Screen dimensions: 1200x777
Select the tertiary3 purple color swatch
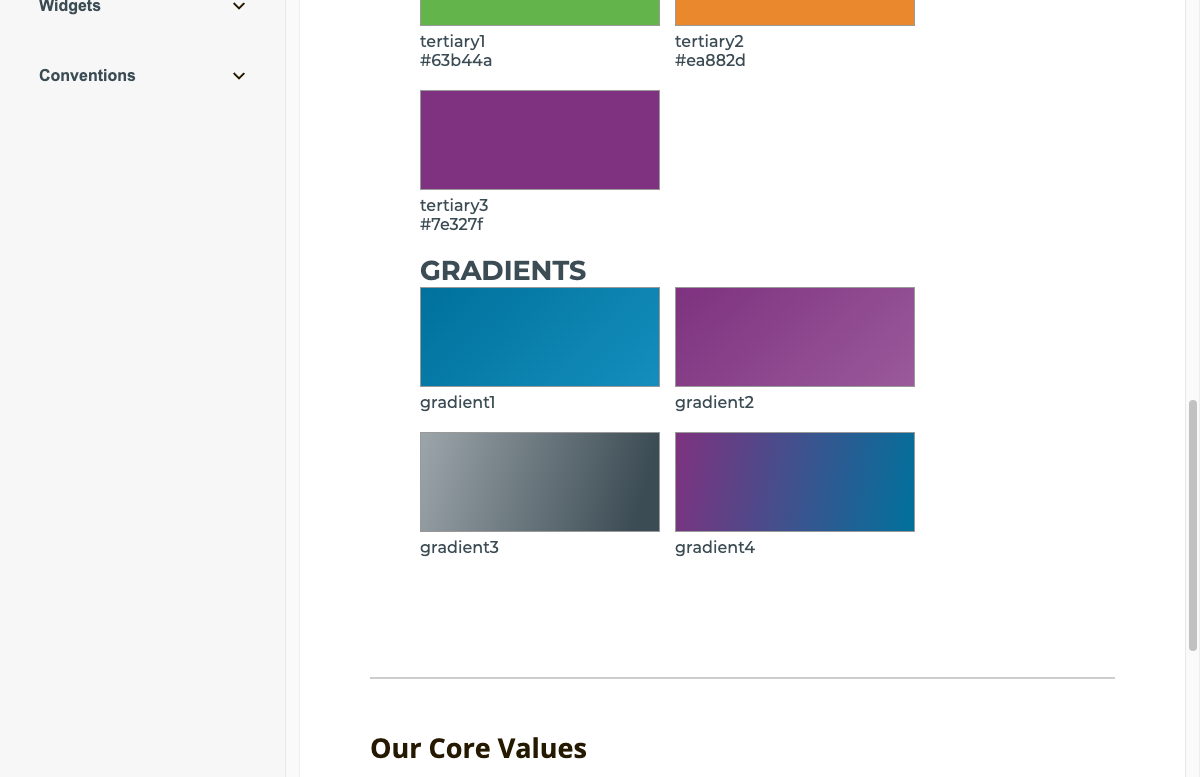[x=539, y=139]
